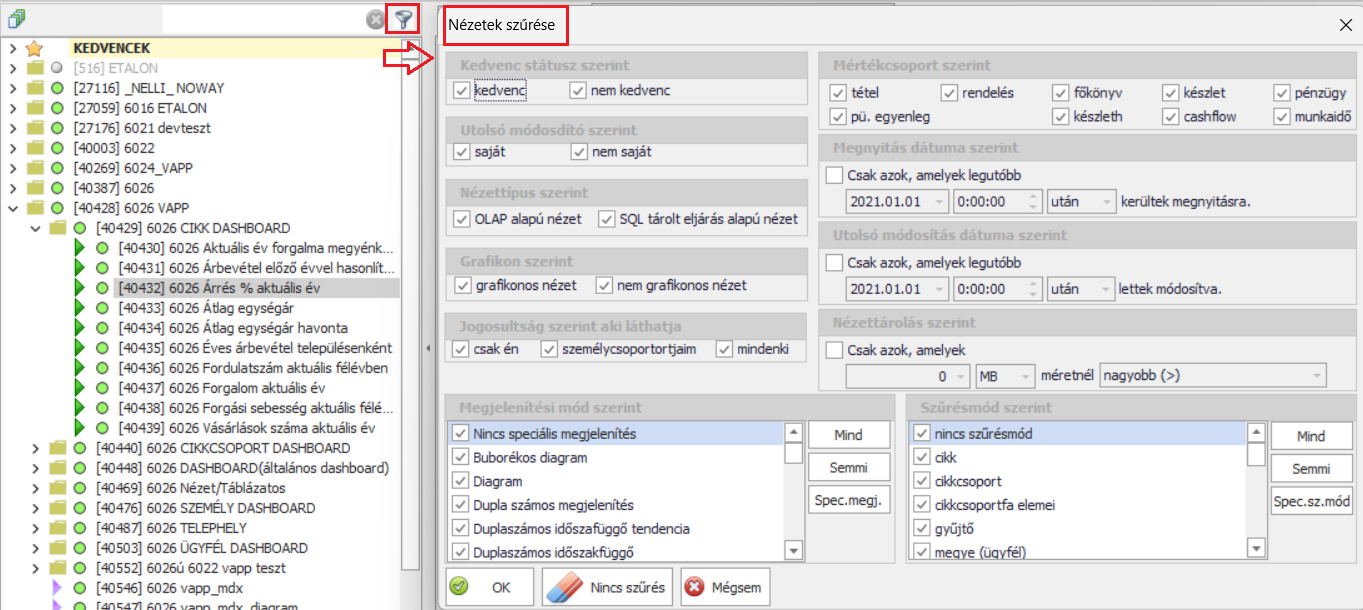Toggle the 'OLAP alapú nézet' checkbox
The image size is (1363, 610).
tap(461, 219)
